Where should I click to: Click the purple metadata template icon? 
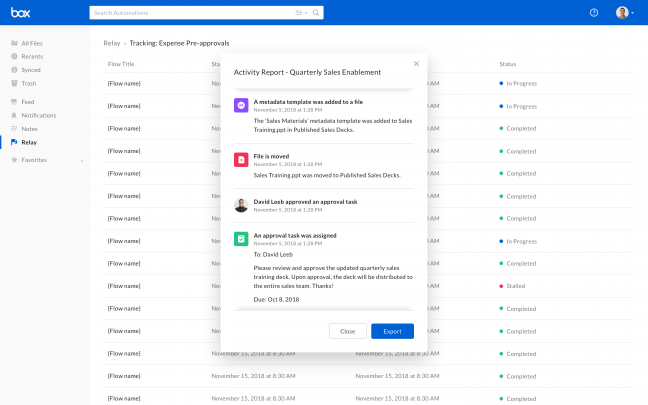tap(241, 105)
